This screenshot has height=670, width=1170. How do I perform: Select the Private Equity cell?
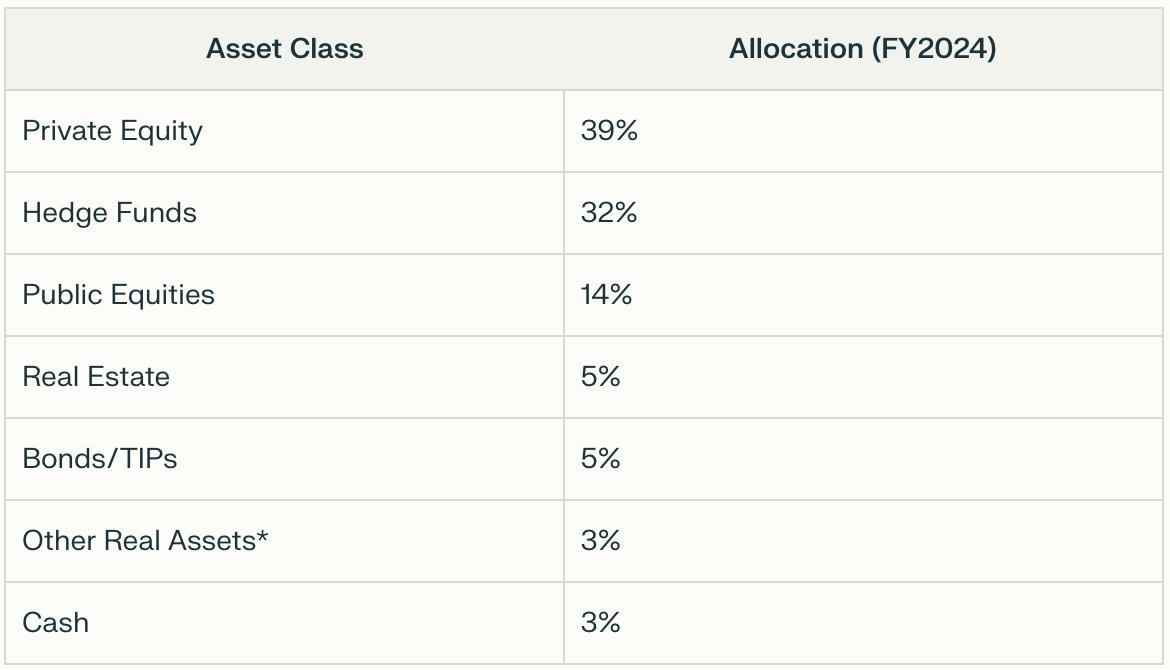click(112, 131)
